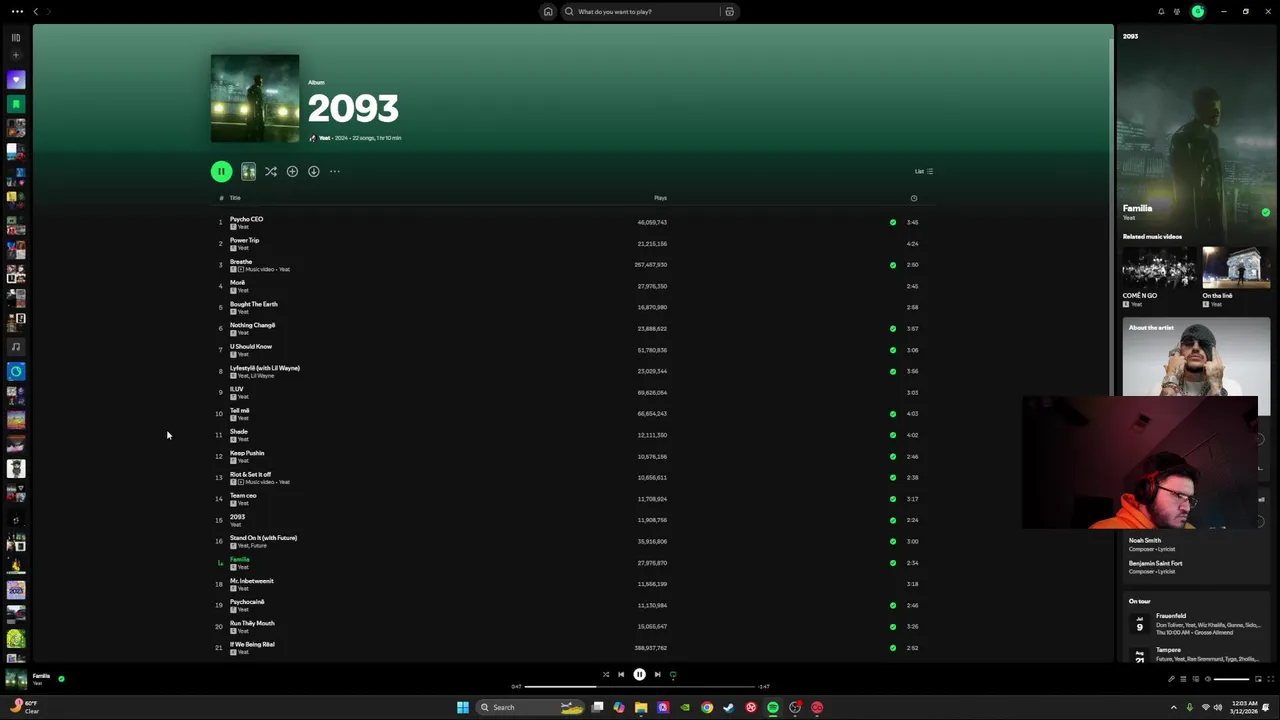Open the About the artist card
The width and height of the screenshot is (1280, 720).
[x=1196, y=358]
